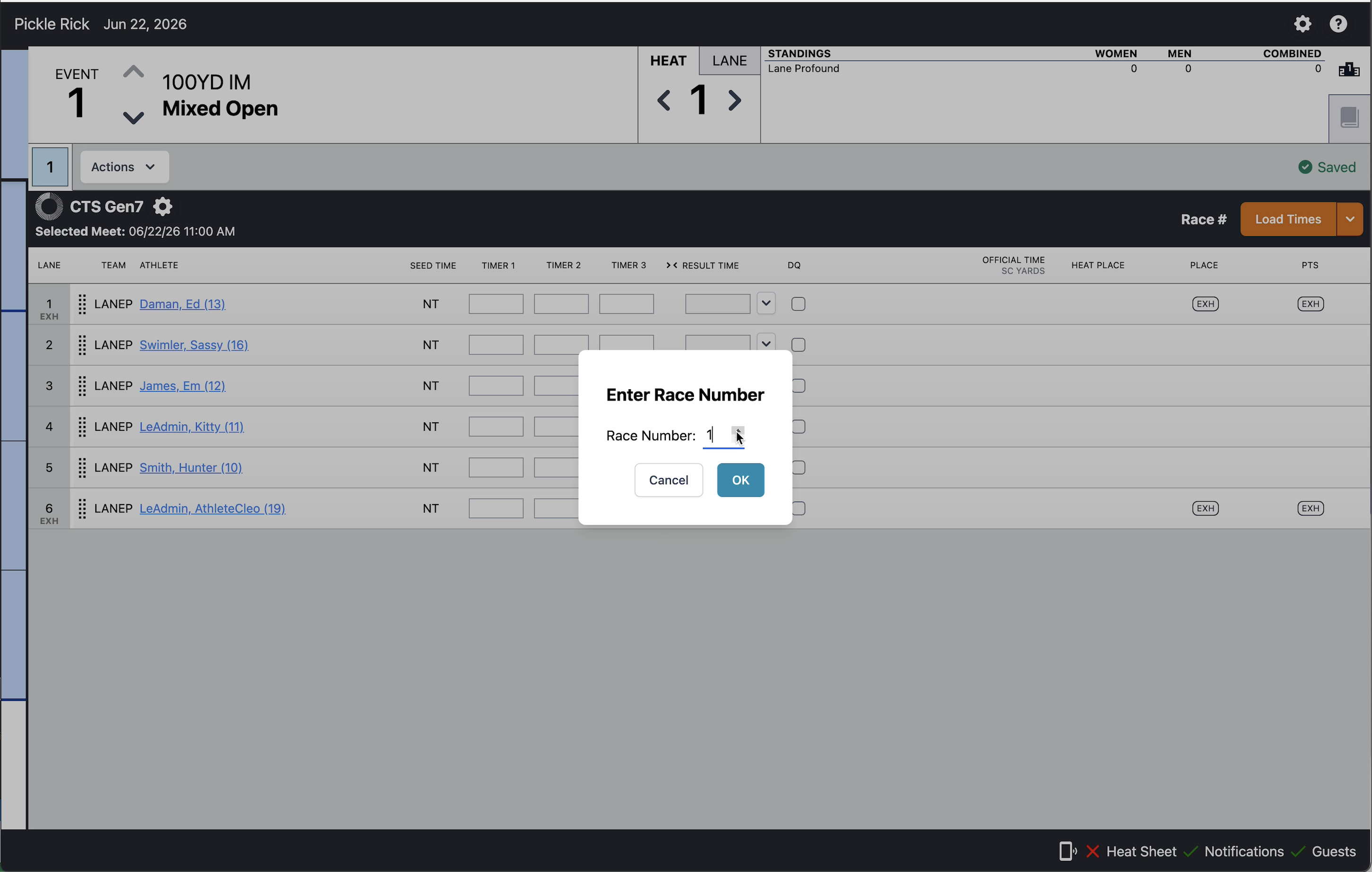Confirm race number with OK
This screenshot has width=1372, height=872.
point(740,480)
